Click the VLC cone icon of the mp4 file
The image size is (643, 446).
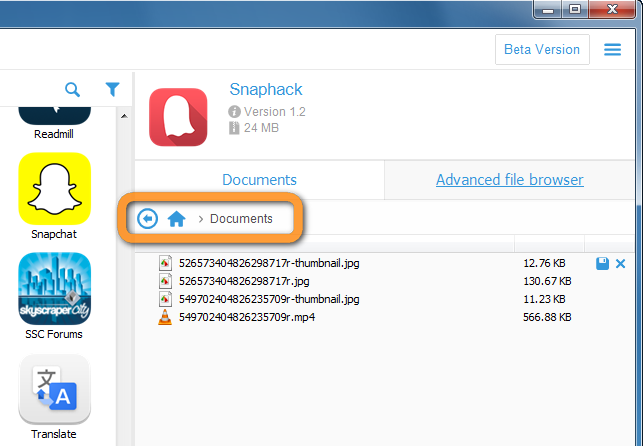click(165, 317)
